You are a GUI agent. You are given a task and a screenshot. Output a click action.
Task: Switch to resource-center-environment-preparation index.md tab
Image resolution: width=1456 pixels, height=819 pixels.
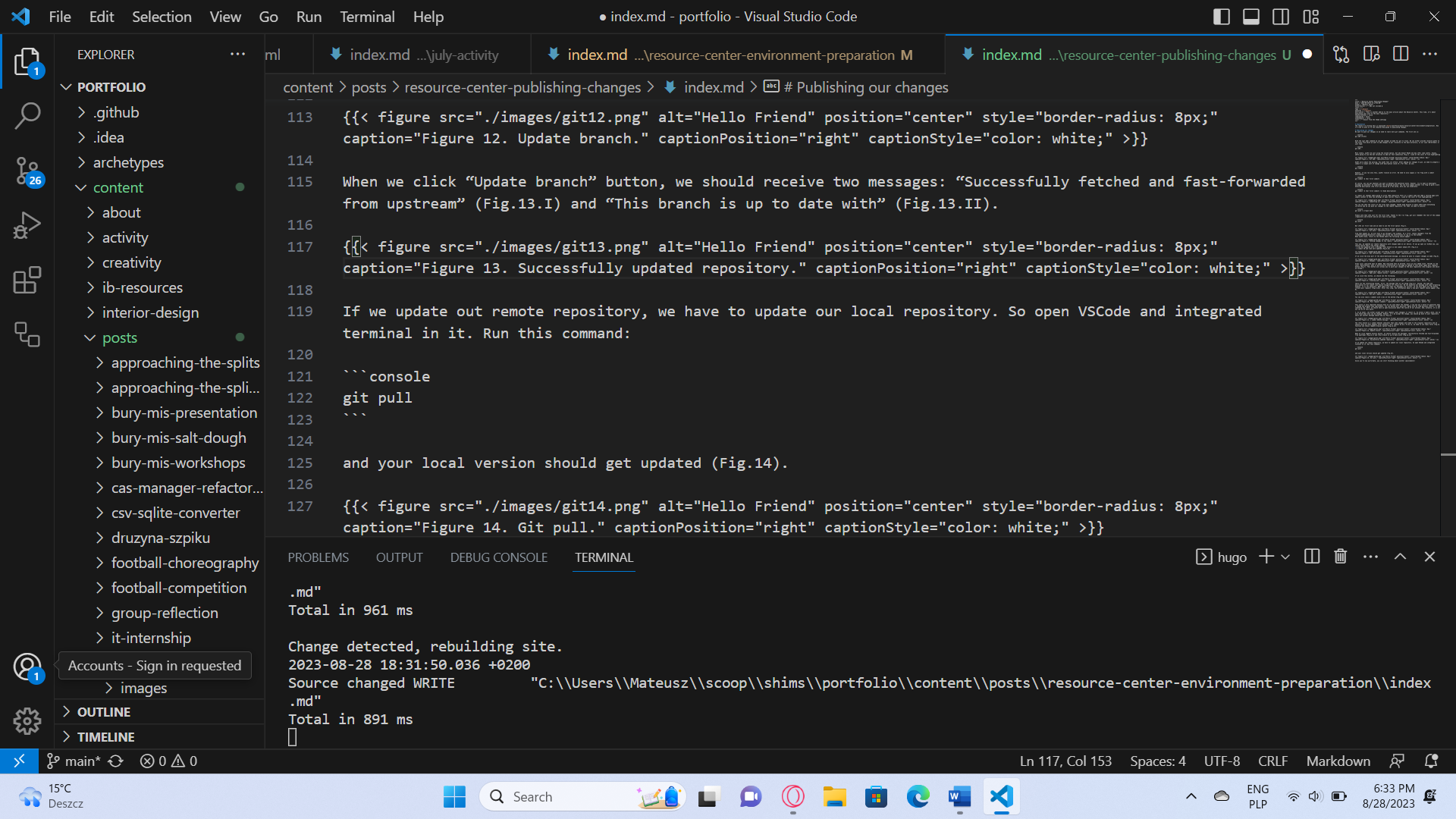[x=739, y=55]
